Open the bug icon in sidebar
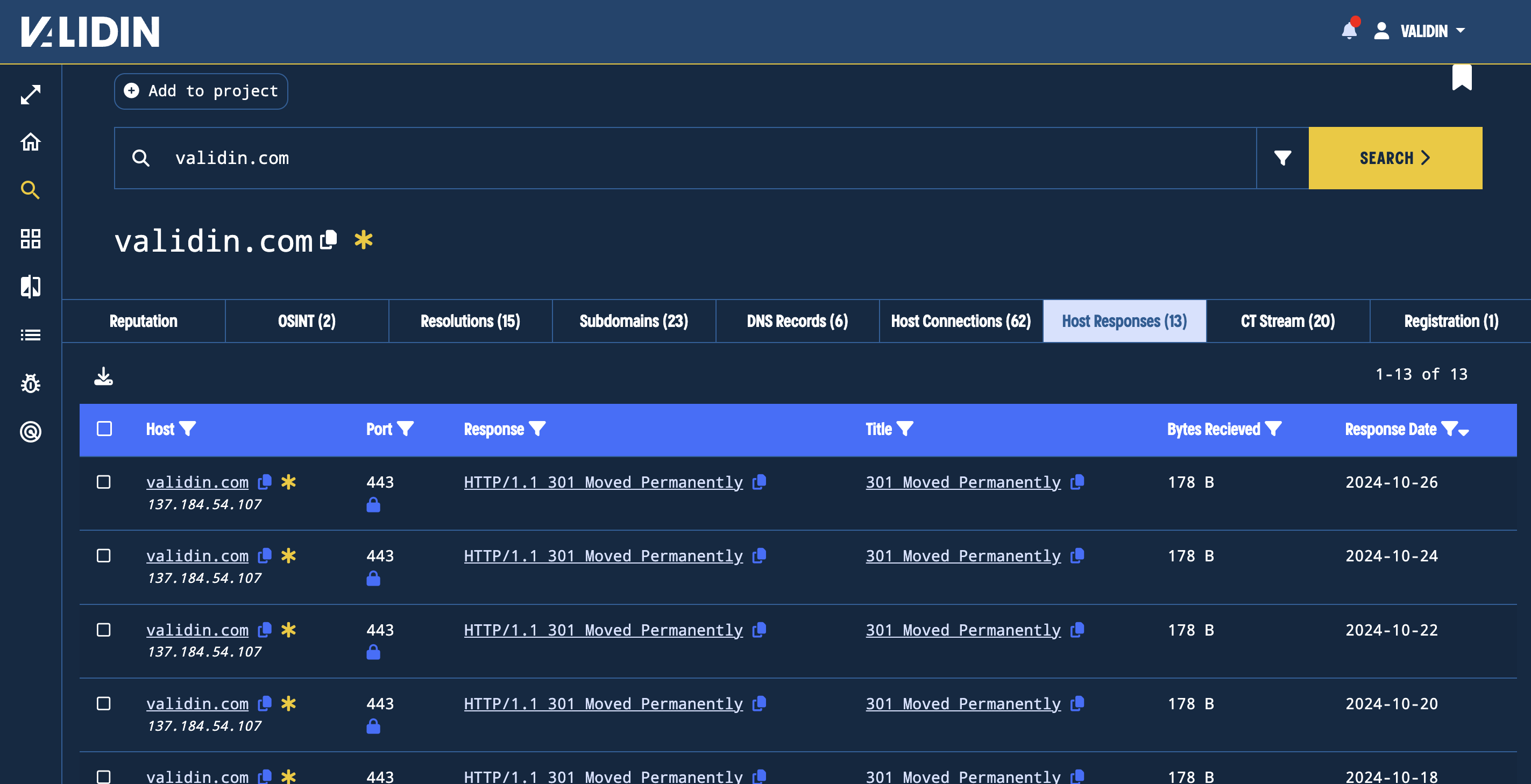 (x=30, y=384)
